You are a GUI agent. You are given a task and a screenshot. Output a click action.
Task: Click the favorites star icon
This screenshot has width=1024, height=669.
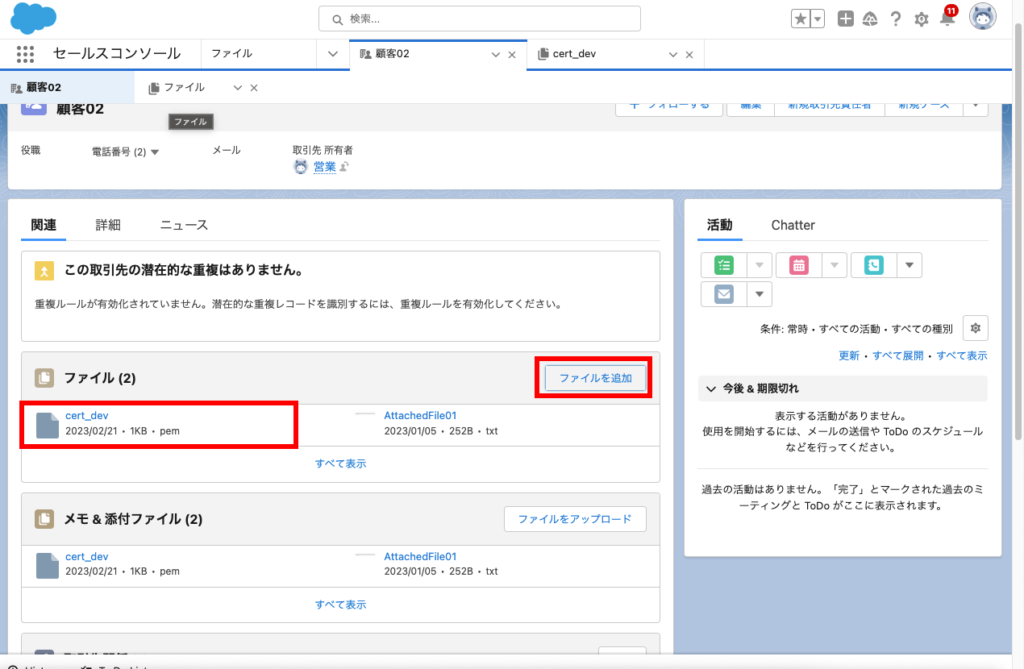[801, 19]
